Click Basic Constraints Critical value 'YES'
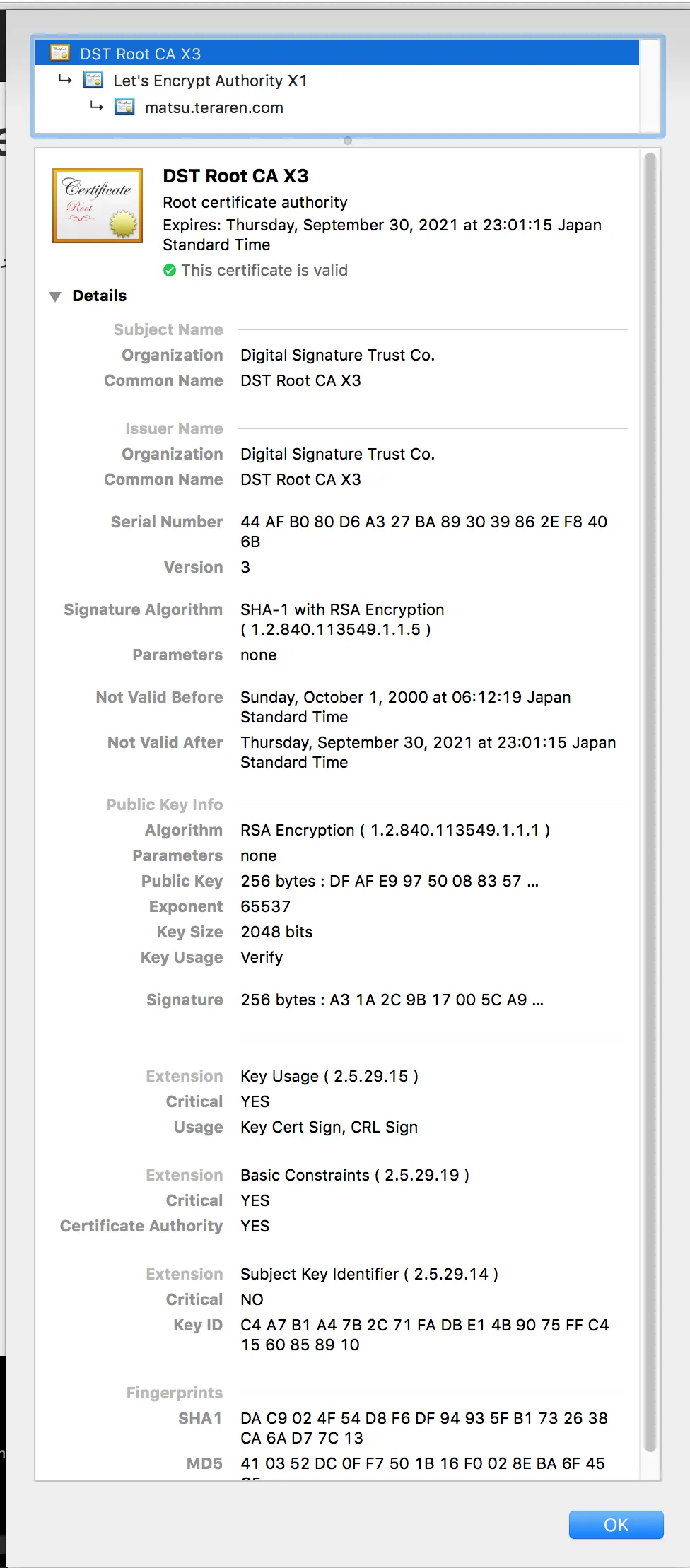The width and height of the screenshot is (690, 1568). click(255, 1200)
